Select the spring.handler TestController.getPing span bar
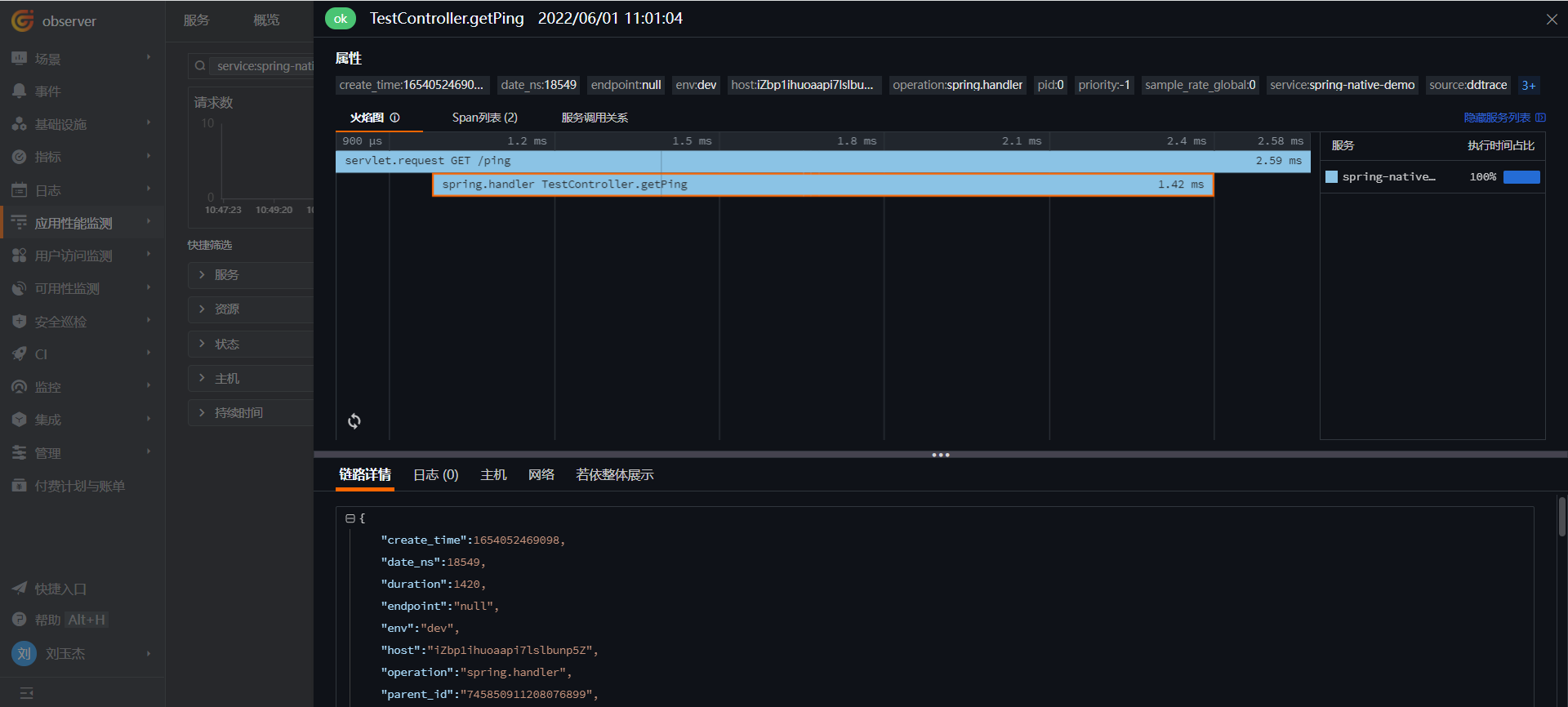This screenshot has height=707, width=1568. [x=823, y=185]
